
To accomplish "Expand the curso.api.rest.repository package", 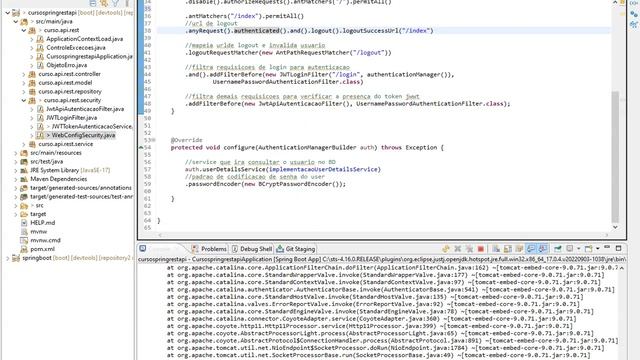I will pos(24,91).
